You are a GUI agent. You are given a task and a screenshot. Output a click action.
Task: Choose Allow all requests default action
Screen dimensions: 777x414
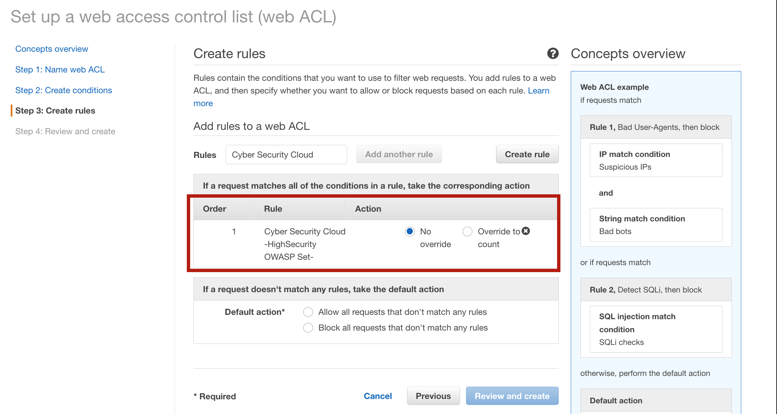[308, 312]
